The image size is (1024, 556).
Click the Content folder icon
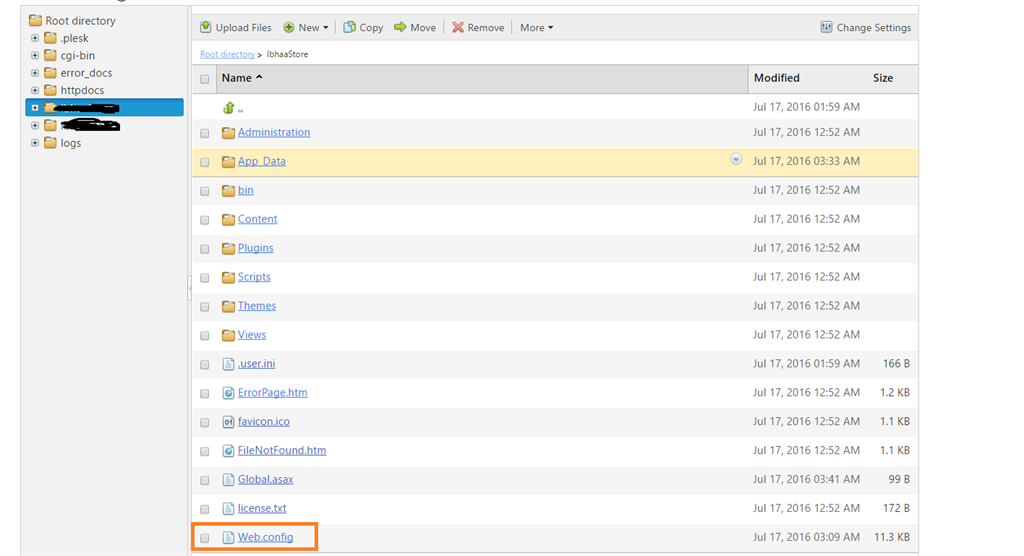[x=228, y=220]
